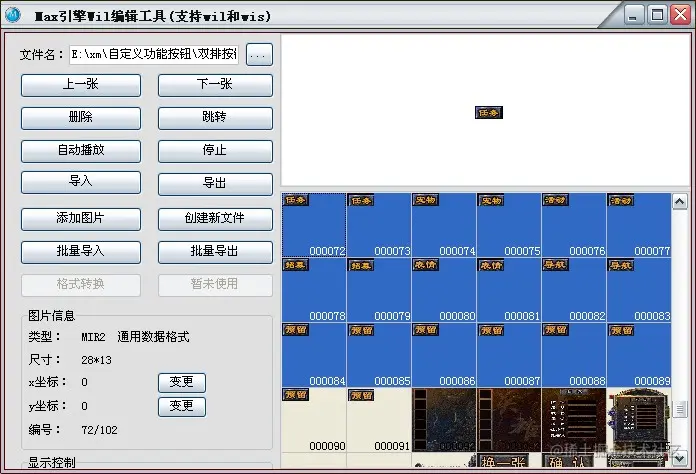
Task: Click the size value 28*13
Action: tap(96, 360)
